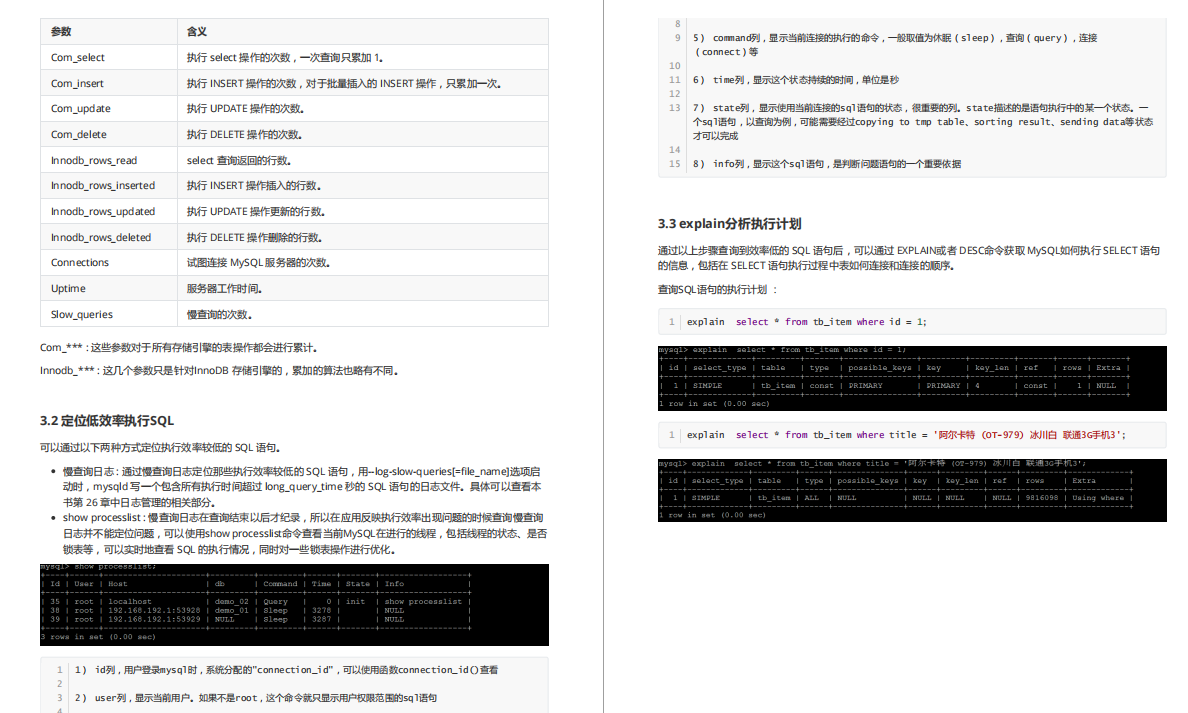
Task: Click the '慢查询日志' bullet paragraph
Action: pos(302,486)
